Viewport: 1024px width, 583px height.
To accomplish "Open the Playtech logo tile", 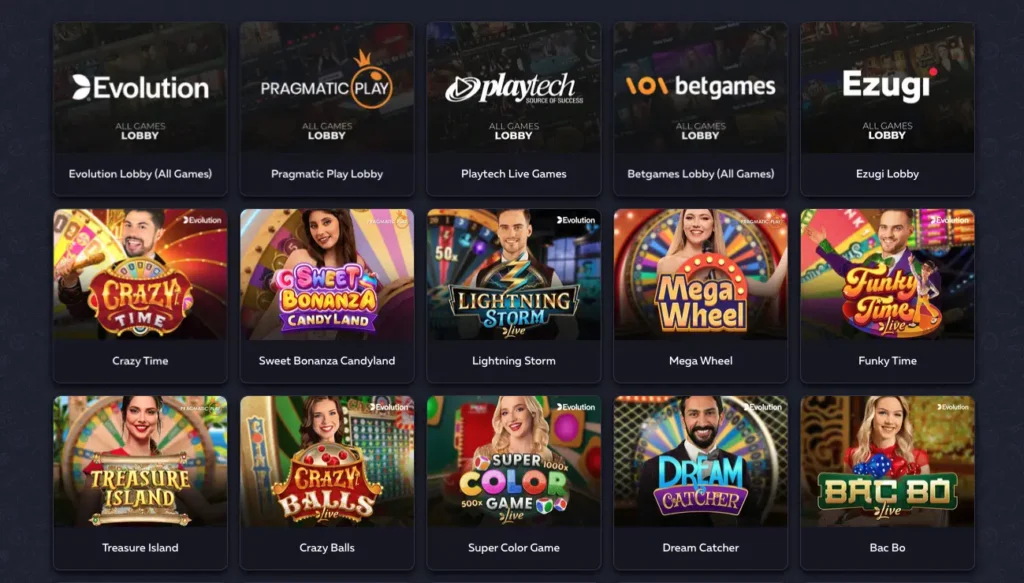I will (x=514, y=88).
